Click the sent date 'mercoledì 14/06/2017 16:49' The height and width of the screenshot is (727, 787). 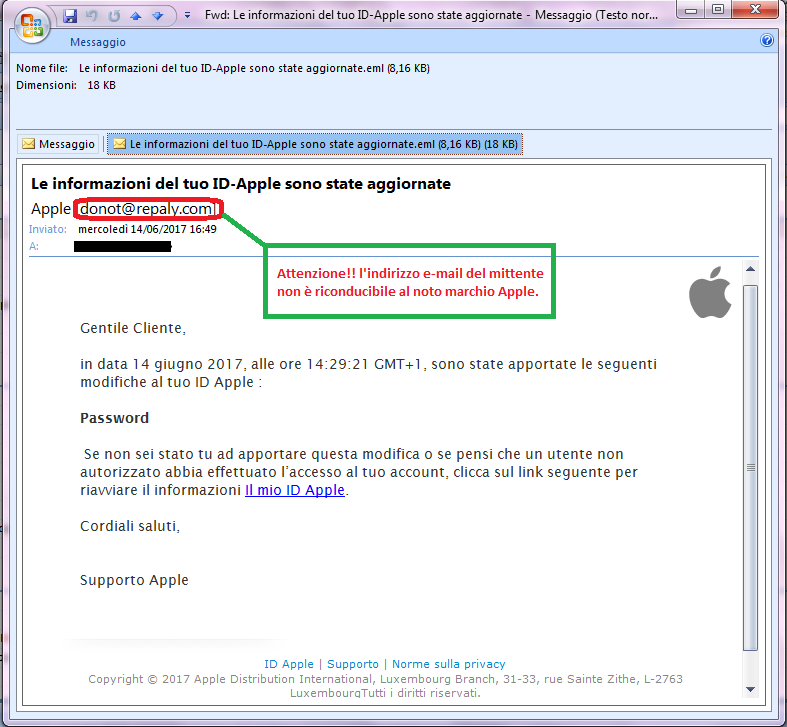pyautogui.click(x=148, y=229)
